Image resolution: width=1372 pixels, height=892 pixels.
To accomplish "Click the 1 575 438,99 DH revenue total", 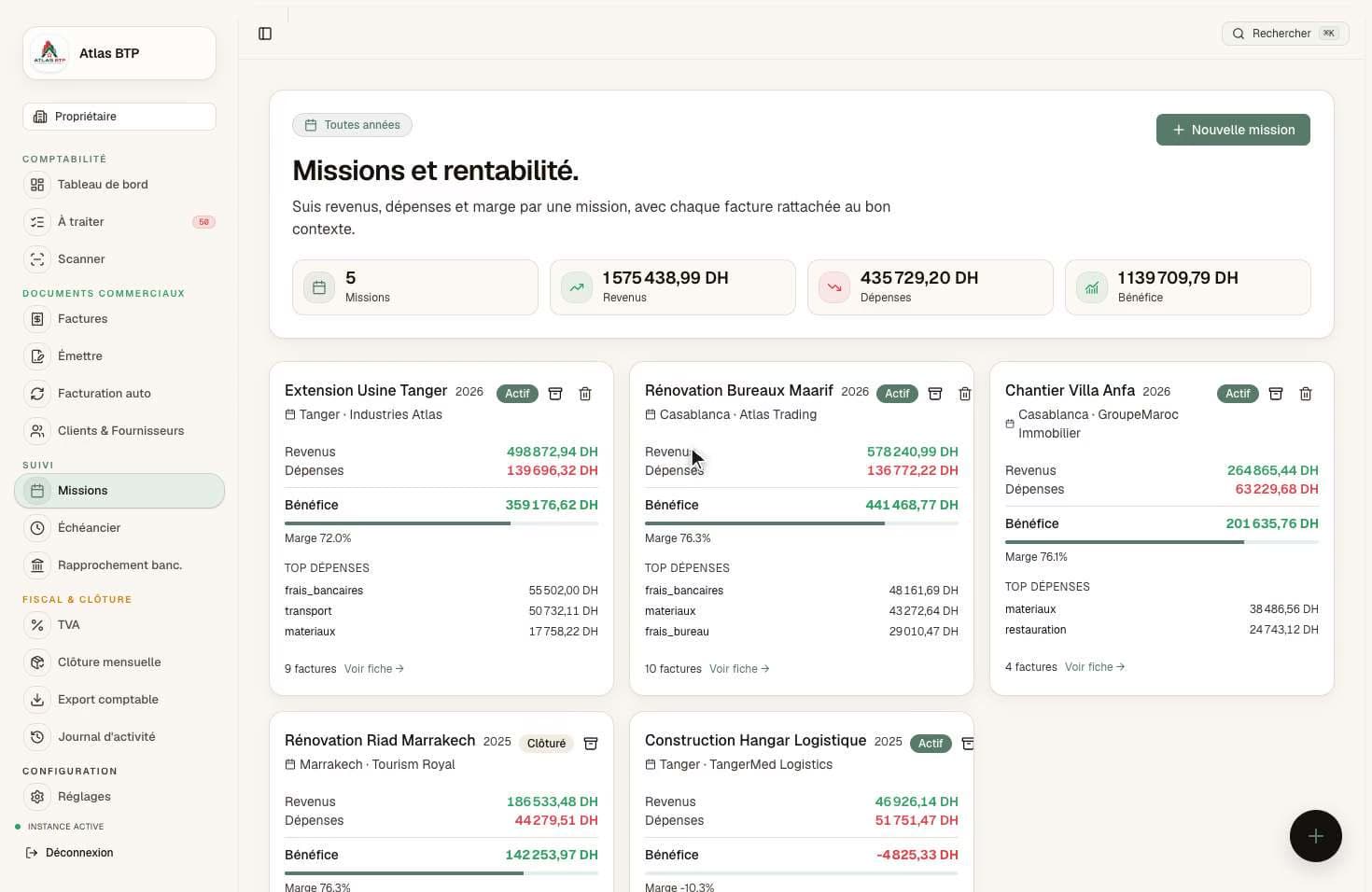I will (665, 278).
